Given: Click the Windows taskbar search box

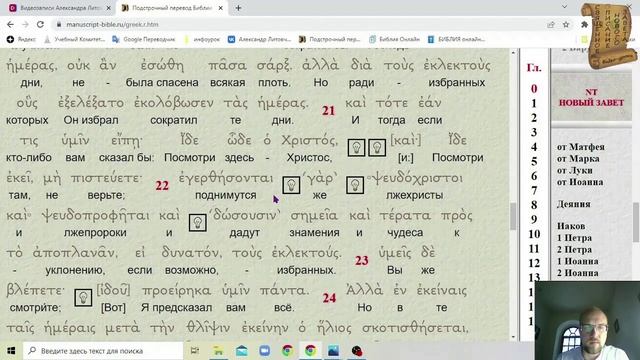Looking at the screenshot, I should [x=103, y=351].
